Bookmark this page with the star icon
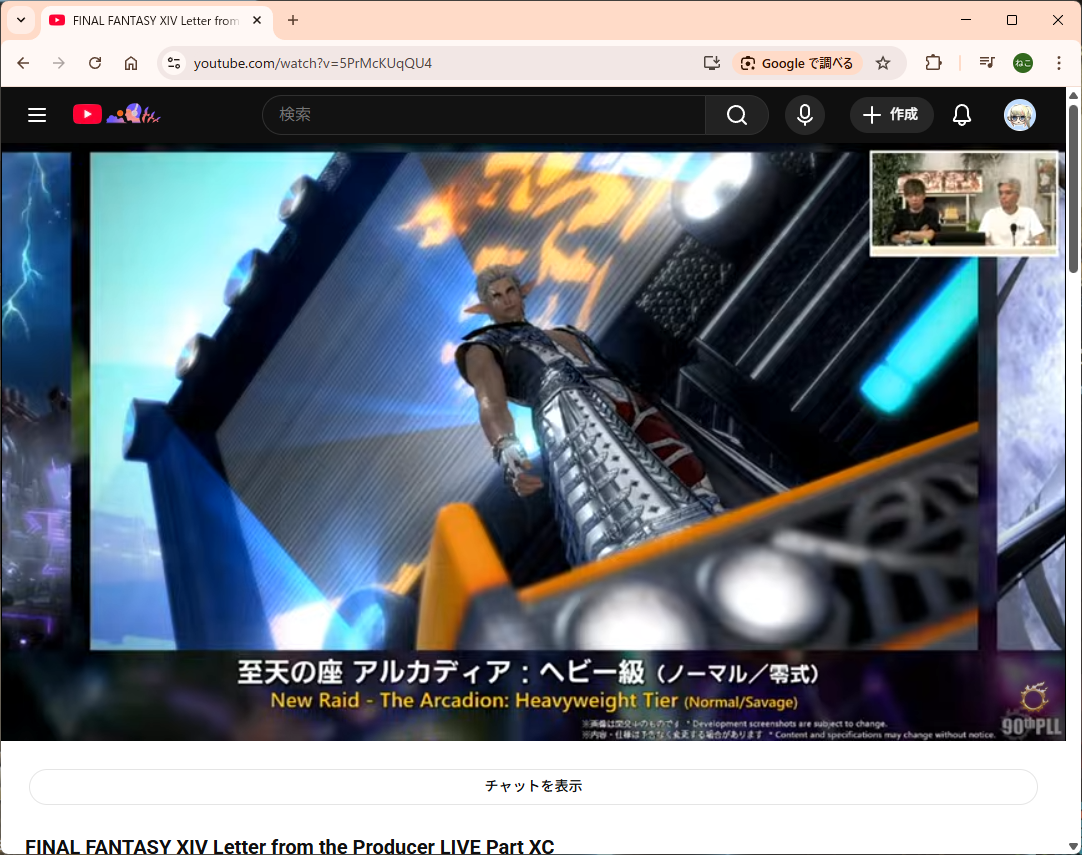Viewport: 1082px width, 855px height. tap(883, 63)
